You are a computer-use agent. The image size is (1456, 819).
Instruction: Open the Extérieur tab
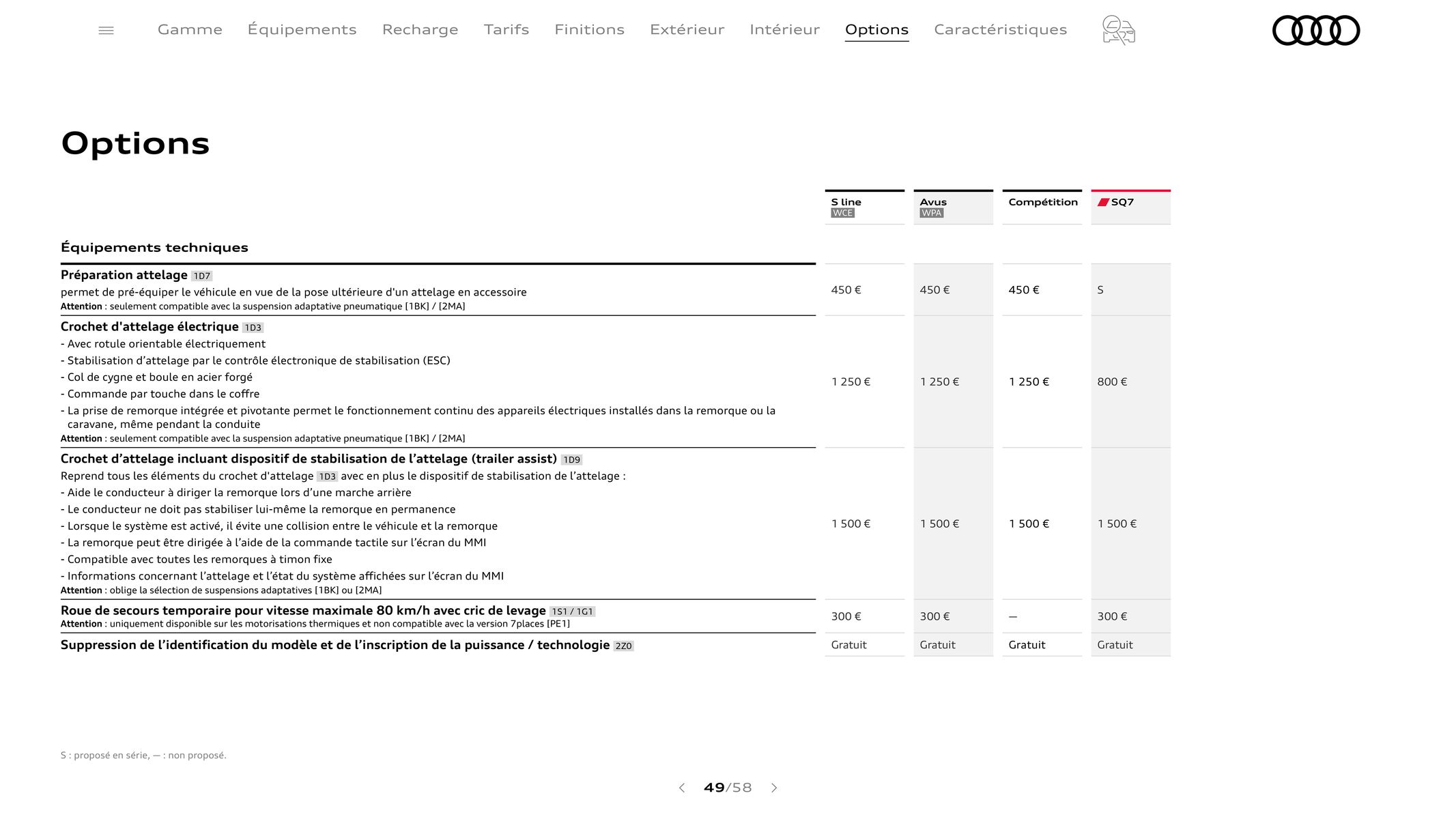tap(687, 29)
